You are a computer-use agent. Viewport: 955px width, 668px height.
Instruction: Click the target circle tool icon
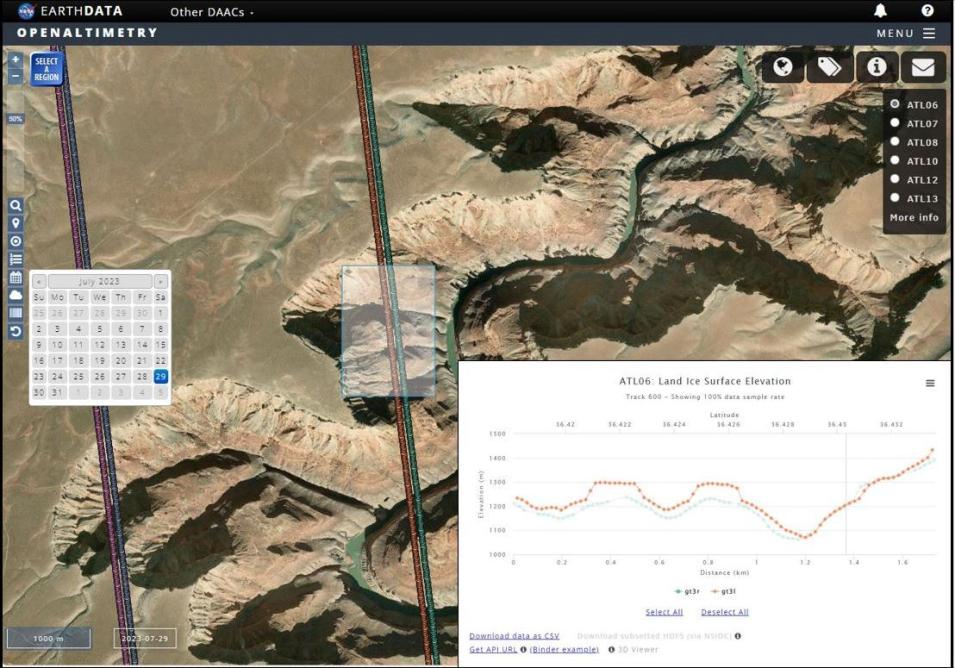(16, 241)
